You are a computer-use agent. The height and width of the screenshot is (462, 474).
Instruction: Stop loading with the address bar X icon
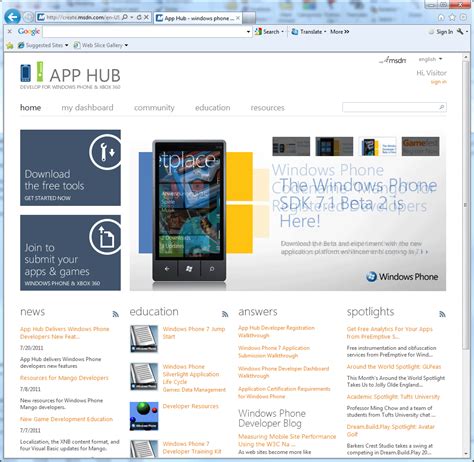pos(146,17)
